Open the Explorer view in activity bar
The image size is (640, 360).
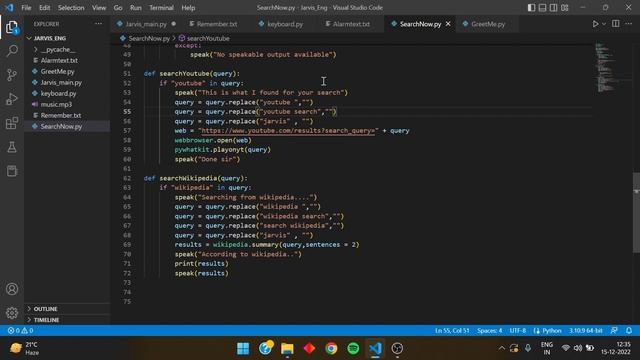coord(12,27)
